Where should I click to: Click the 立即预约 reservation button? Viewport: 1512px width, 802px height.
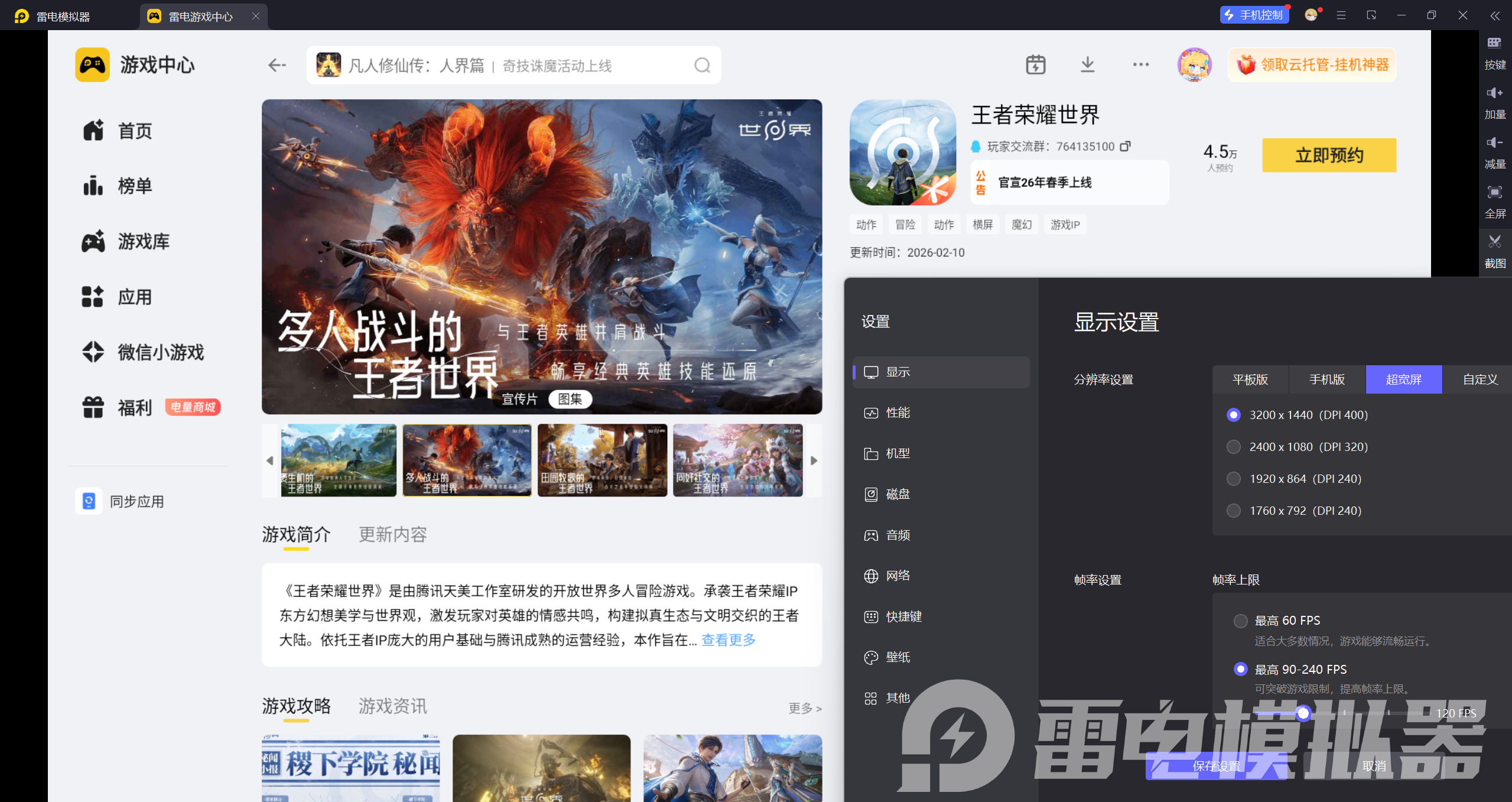click(x=1329, y=155)
